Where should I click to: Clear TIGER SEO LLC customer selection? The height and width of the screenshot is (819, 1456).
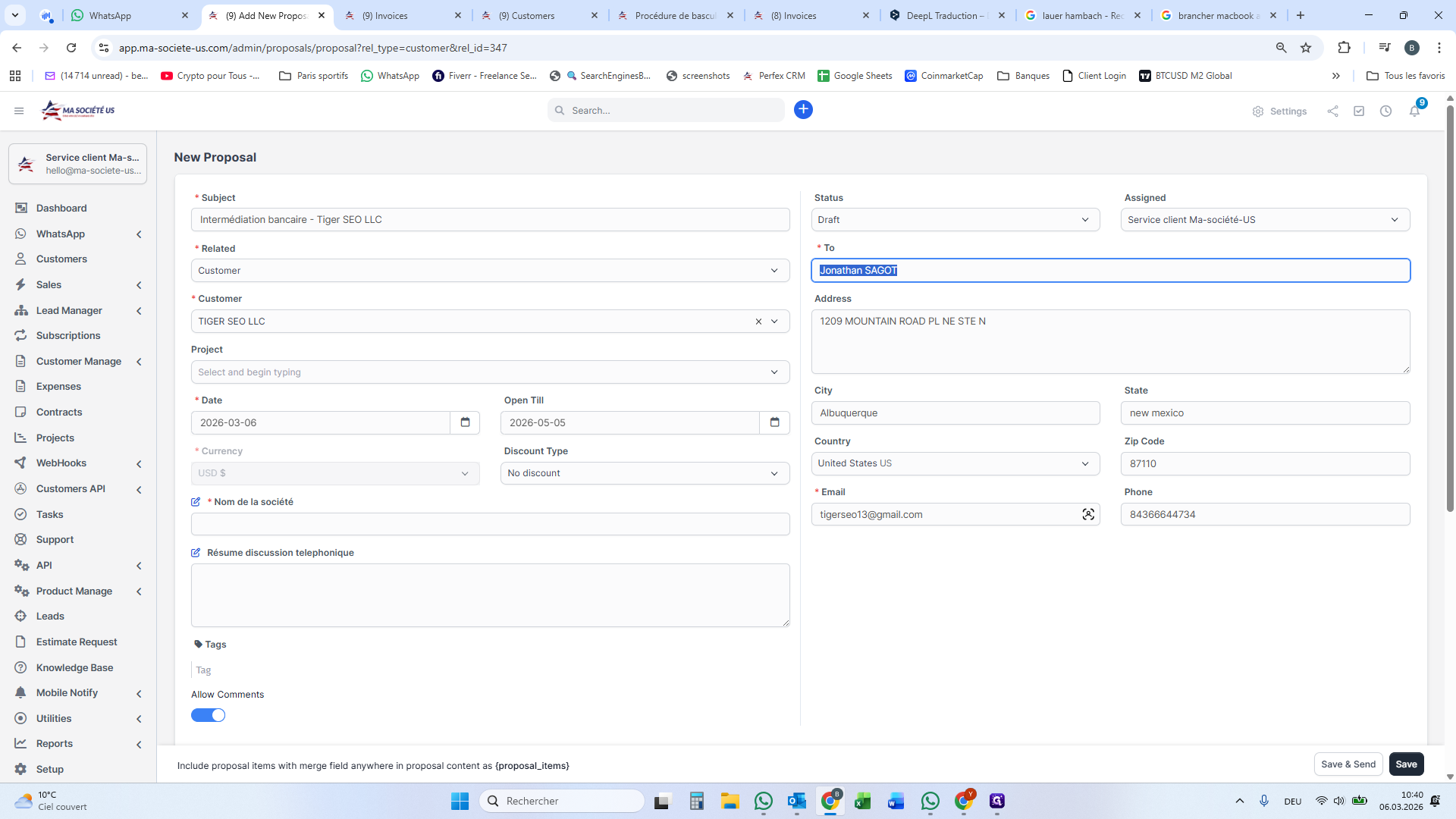pyautogui.click(x=758, y=322)
